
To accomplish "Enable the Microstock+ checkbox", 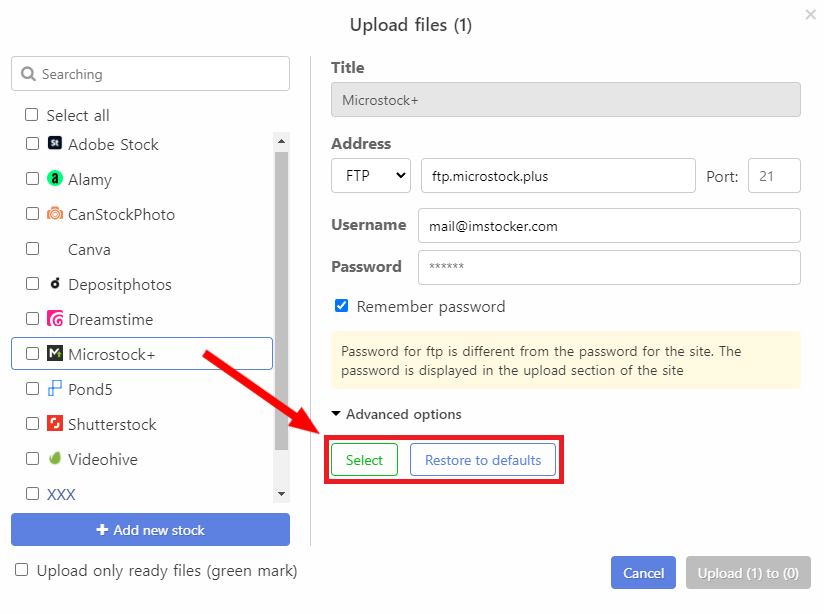I will (x=33, y=353).
